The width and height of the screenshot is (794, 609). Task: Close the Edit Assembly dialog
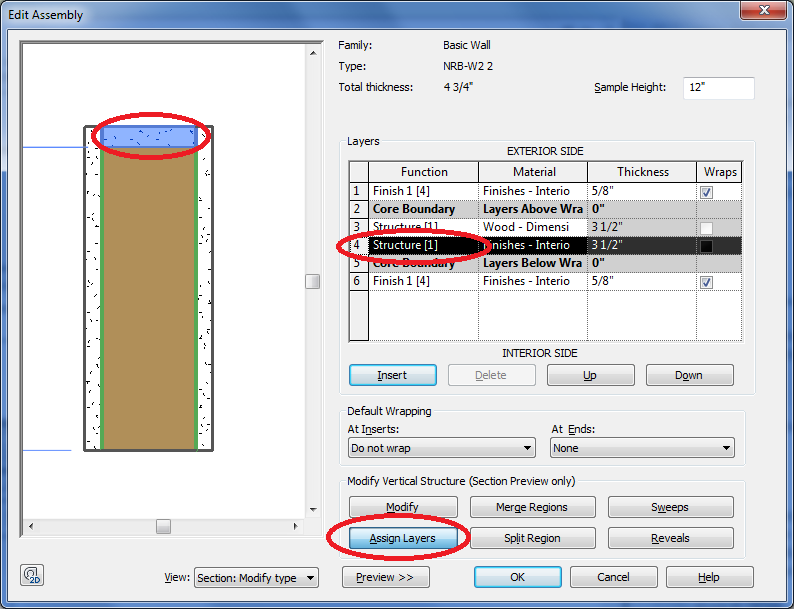click(764, 11)
